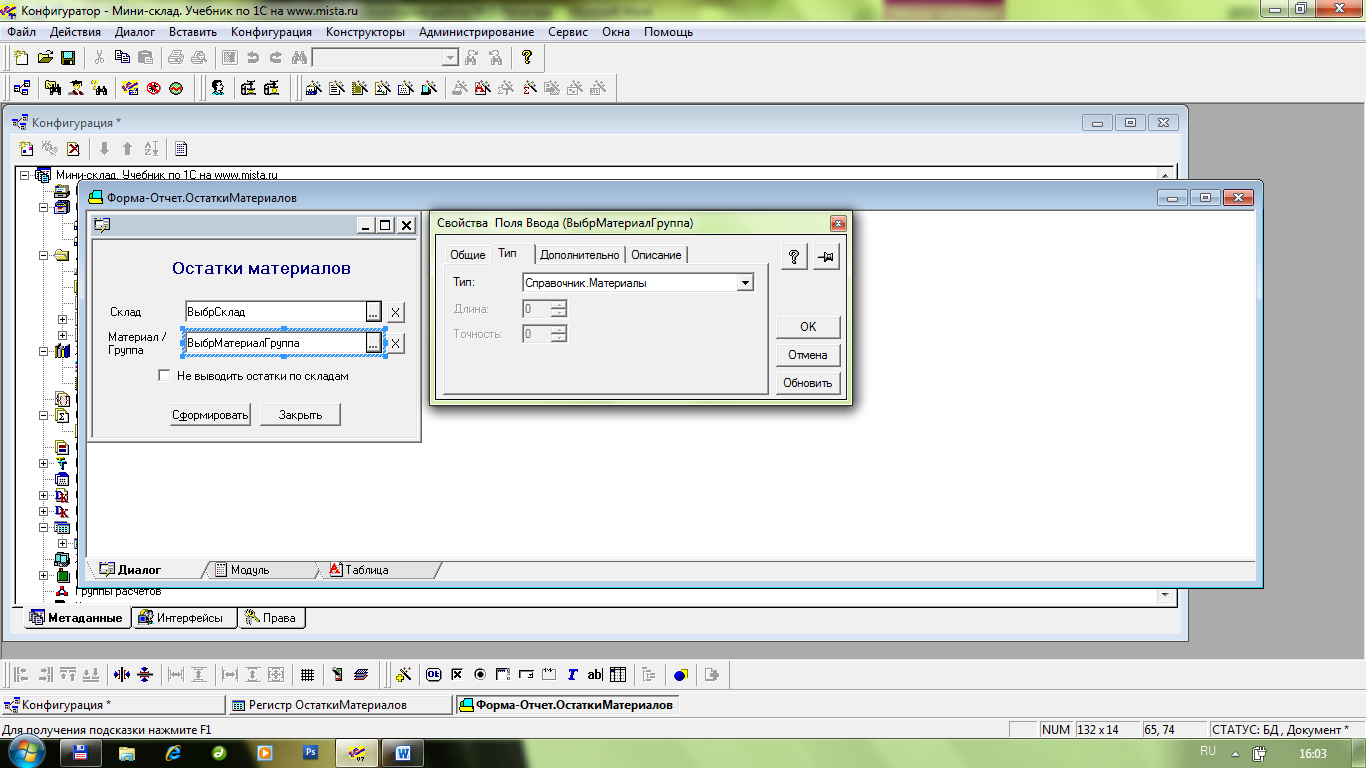Open the Конструкторы menu
The width and height of the screenshot is (1366, 768).
[x=365, y=32]
